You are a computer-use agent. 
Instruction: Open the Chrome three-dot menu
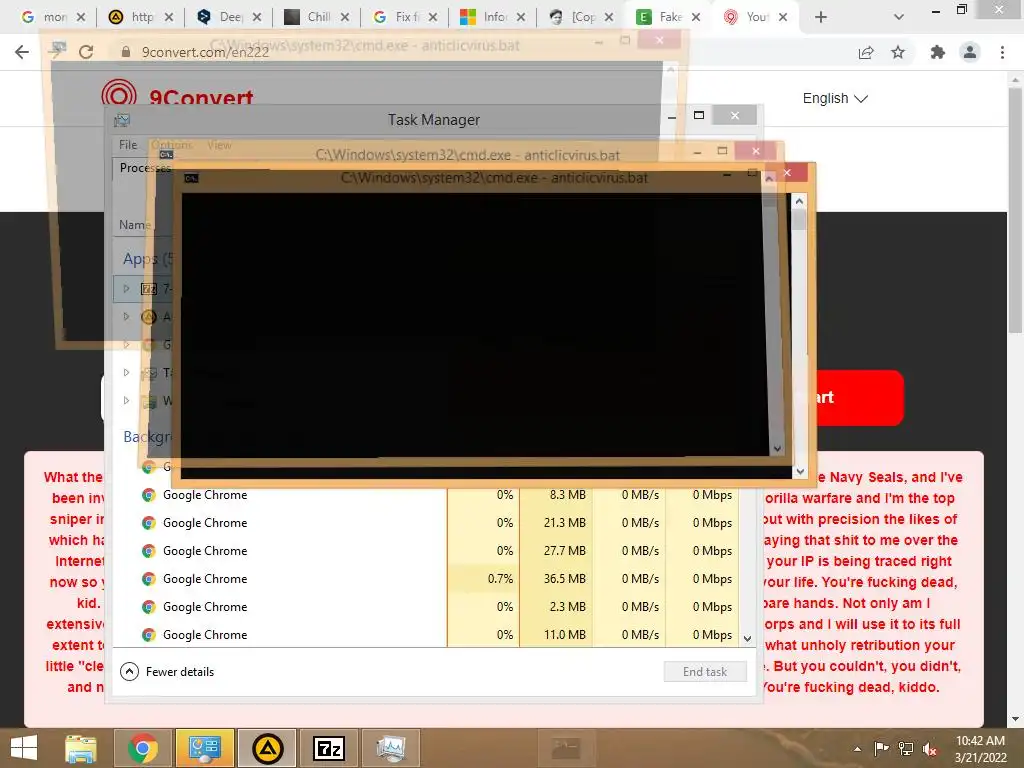(x=1002, y=52)
